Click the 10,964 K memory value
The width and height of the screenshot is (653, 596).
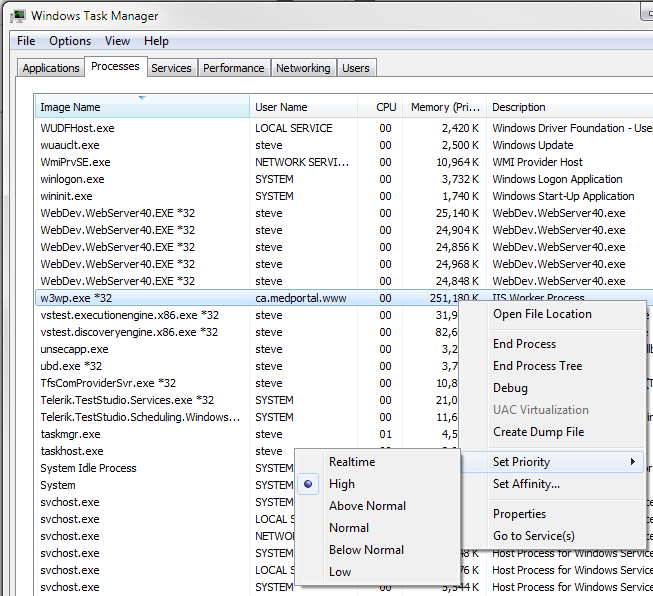tap(457, 162)
